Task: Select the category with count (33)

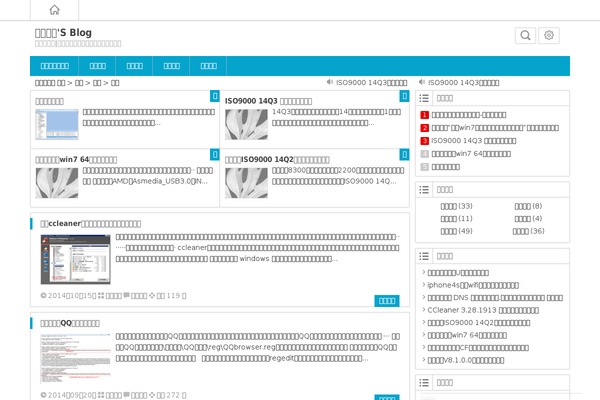Action: tap(457, 206)
